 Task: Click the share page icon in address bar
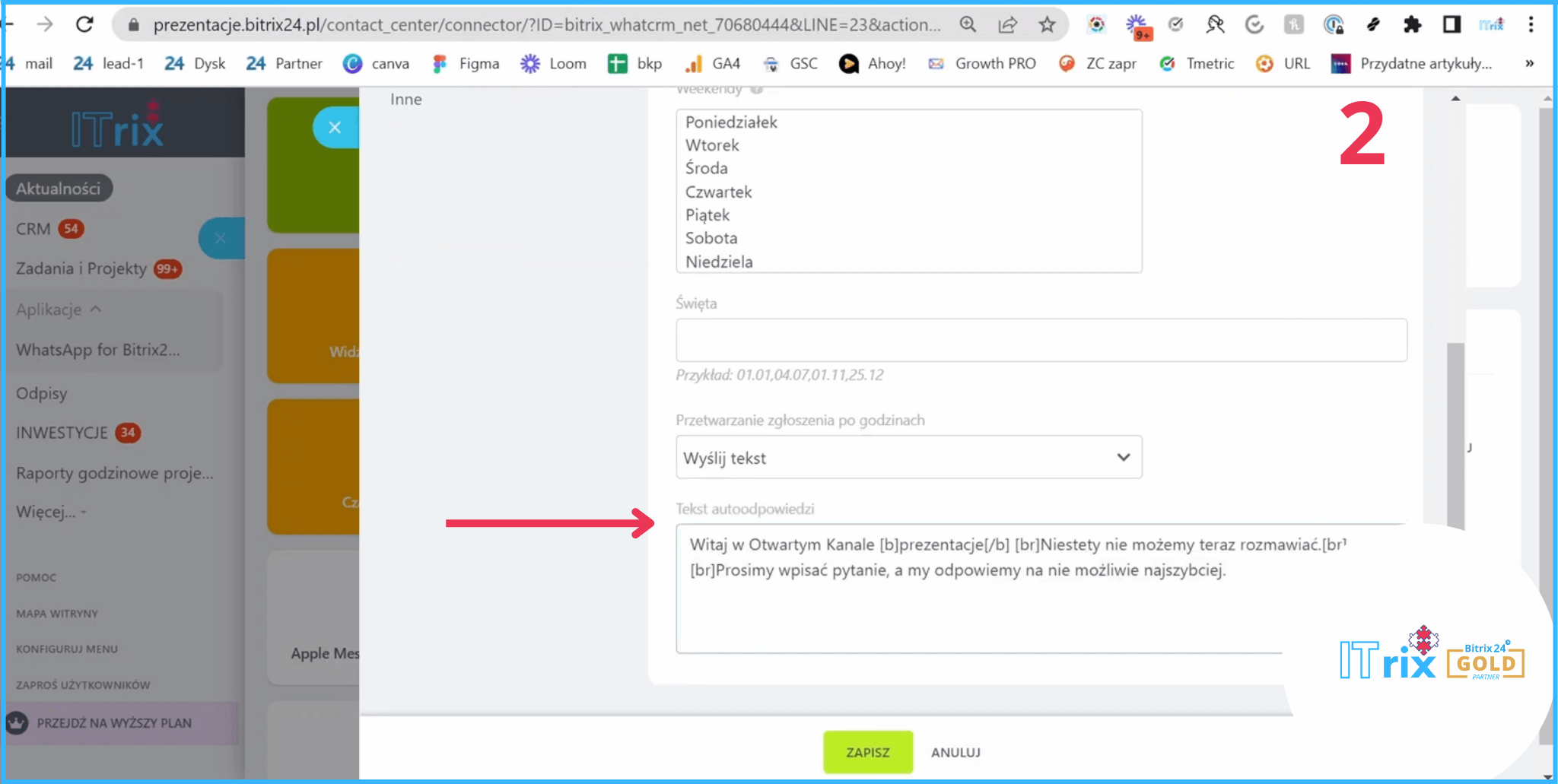(x=1007, y=25)
